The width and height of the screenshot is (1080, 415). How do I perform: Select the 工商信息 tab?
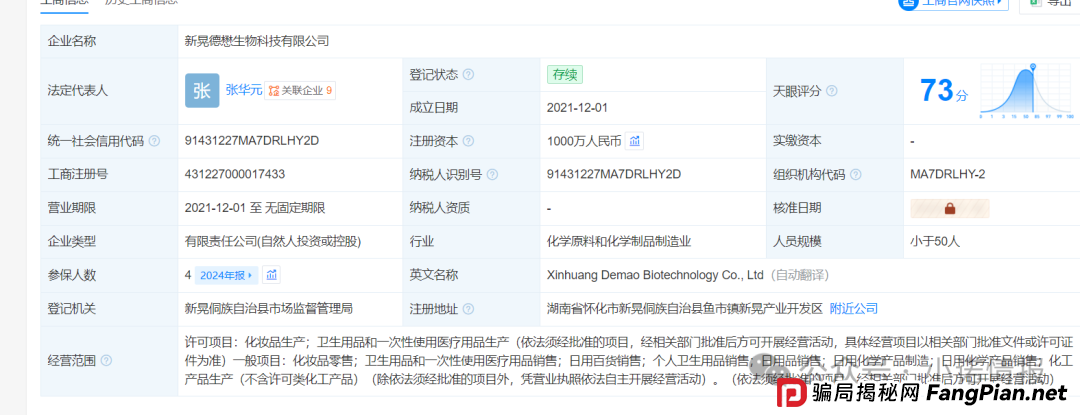[x=63, y=3]
